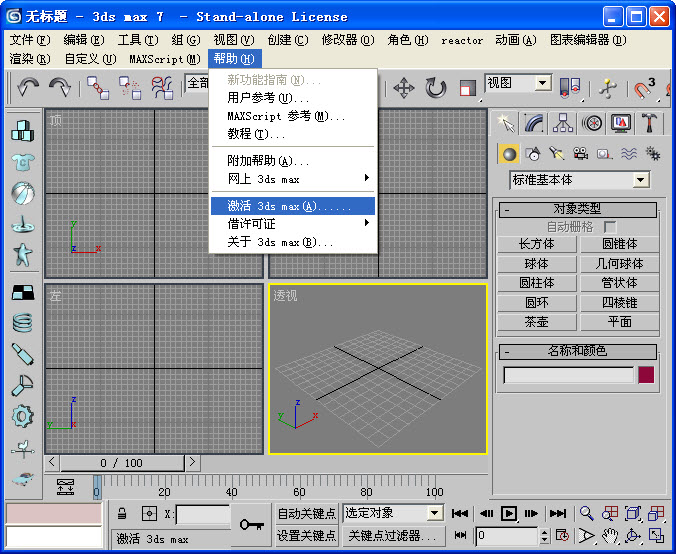Toggle 自动关键点 auto key mode
Screen dimensions: 676x554
(x=306, y=514)
